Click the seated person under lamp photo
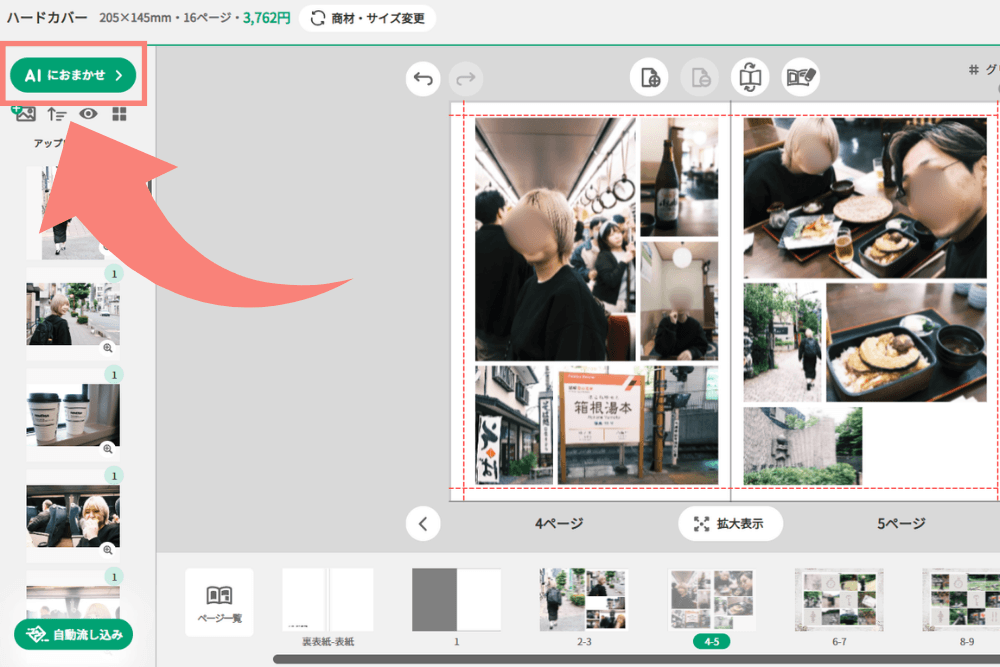 (679, 301)
